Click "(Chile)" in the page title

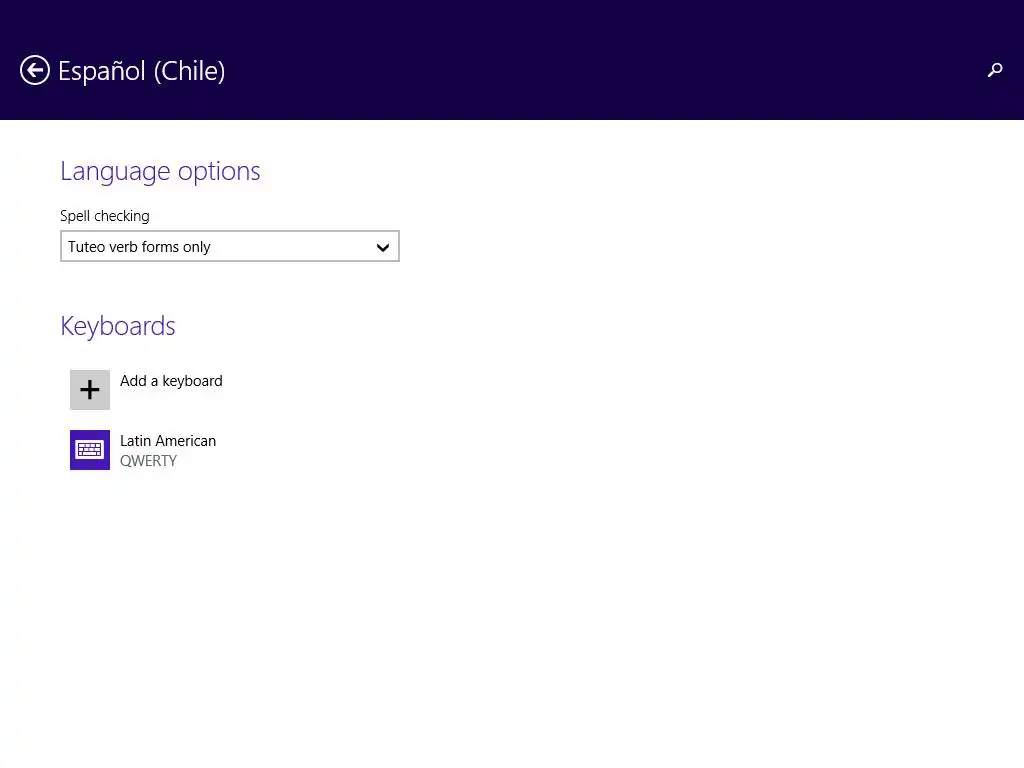[189, 71]
